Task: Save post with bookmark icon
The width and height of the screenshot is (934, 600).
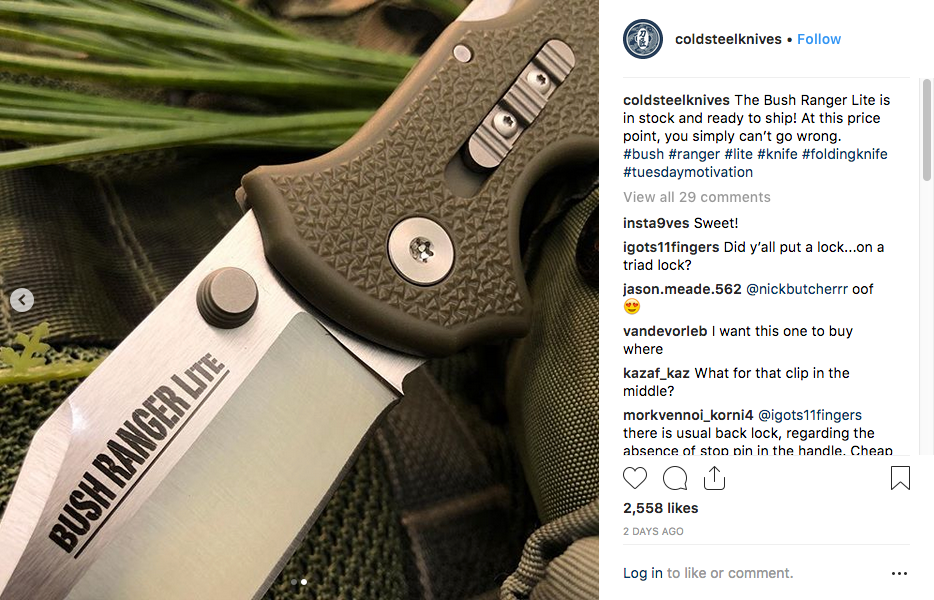Action: [900, 478]
